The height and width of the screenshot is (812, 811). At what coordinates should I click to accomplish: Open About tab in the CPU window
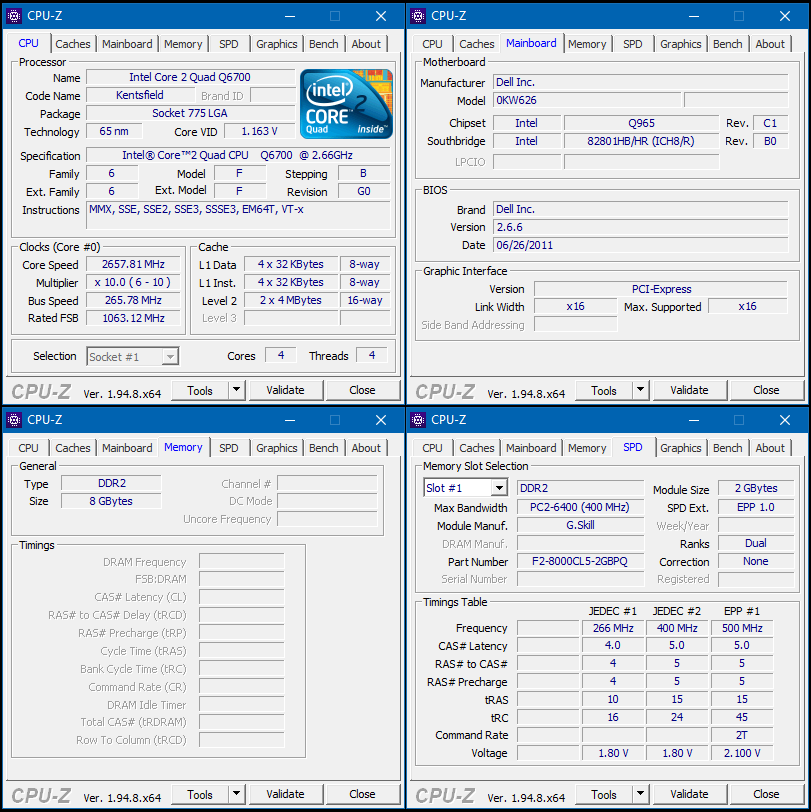(x=366, y=44)
